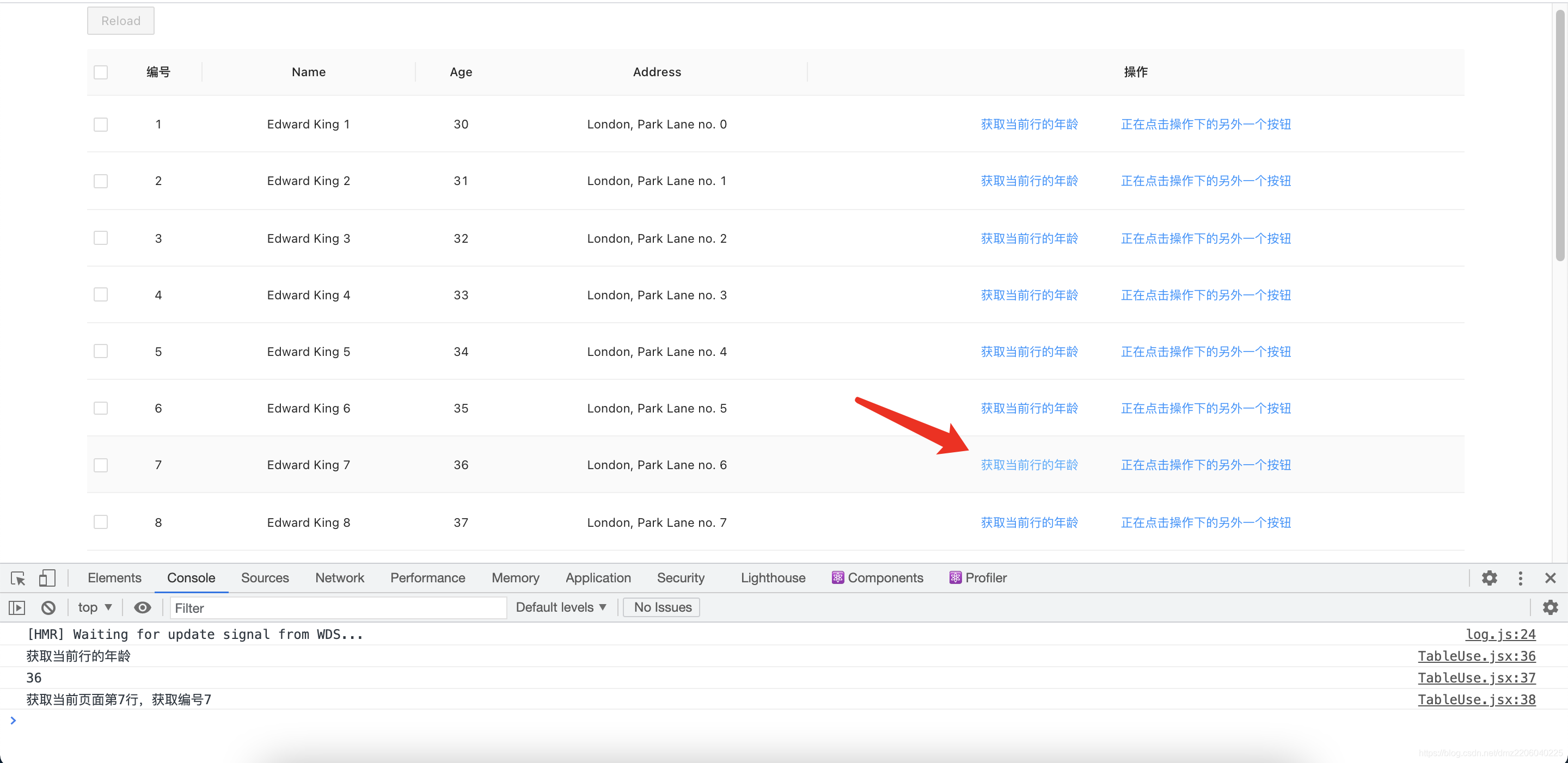Viewport: 1568px width, 763px height.
Task: Focus the console Filter input
Action: (338, 608)
